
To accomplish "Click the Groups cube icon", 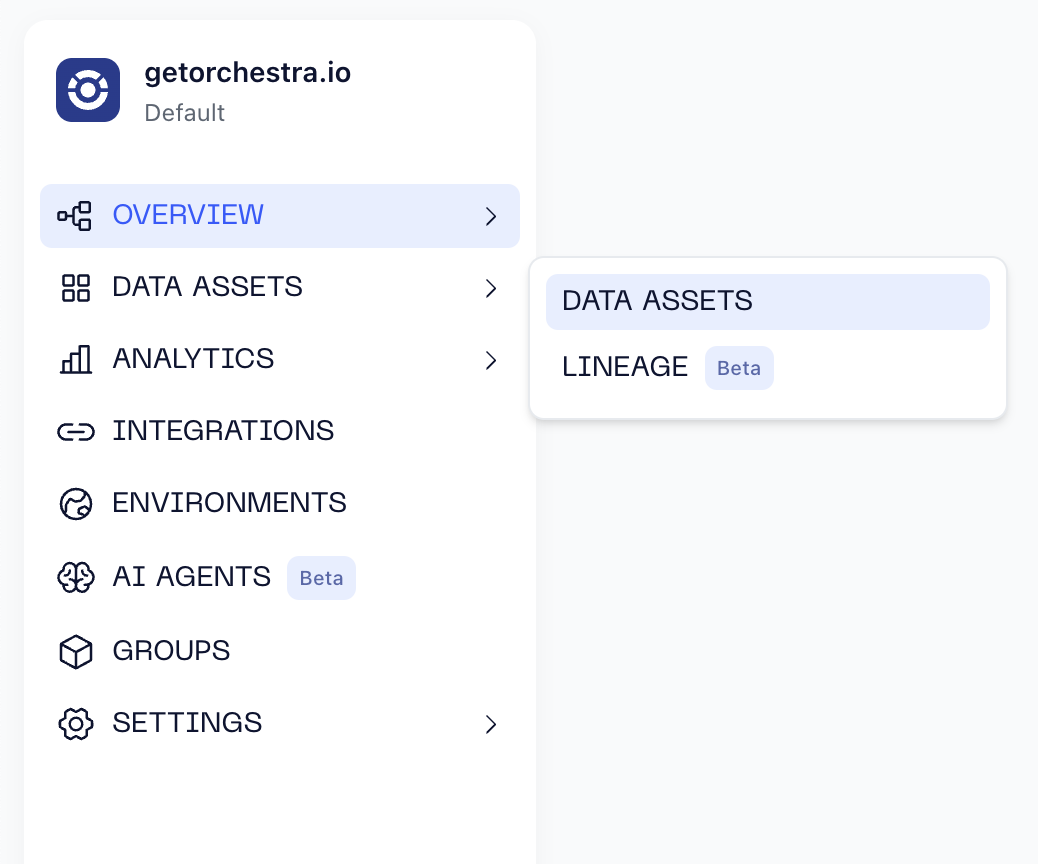I will [x=75, y=651].
